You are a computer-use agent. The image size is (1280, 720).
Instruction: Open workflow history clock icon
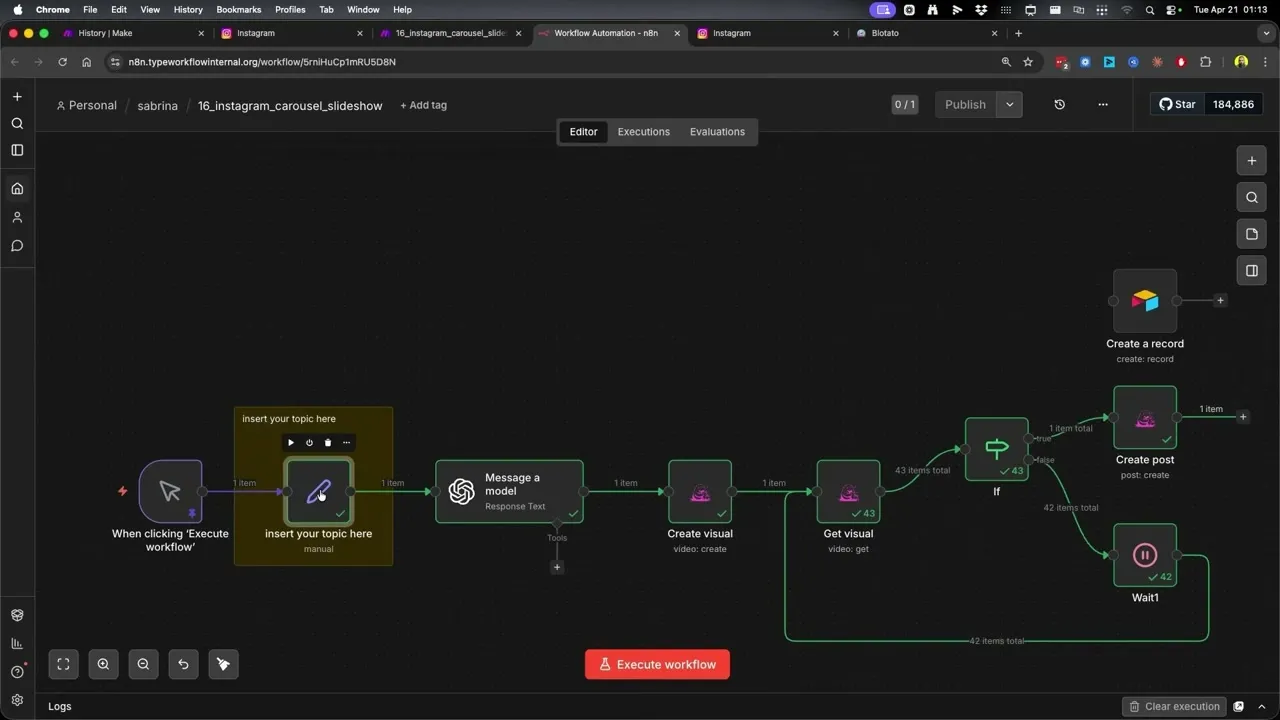point(1059,104)
